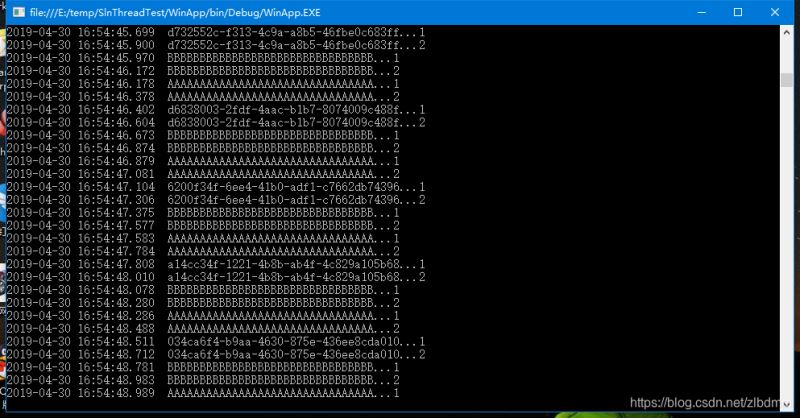The height and width of the screenshot is (418, 800).
Task: Click the empty scrollbar track below the thumb
Action: [x=786, y=240]
